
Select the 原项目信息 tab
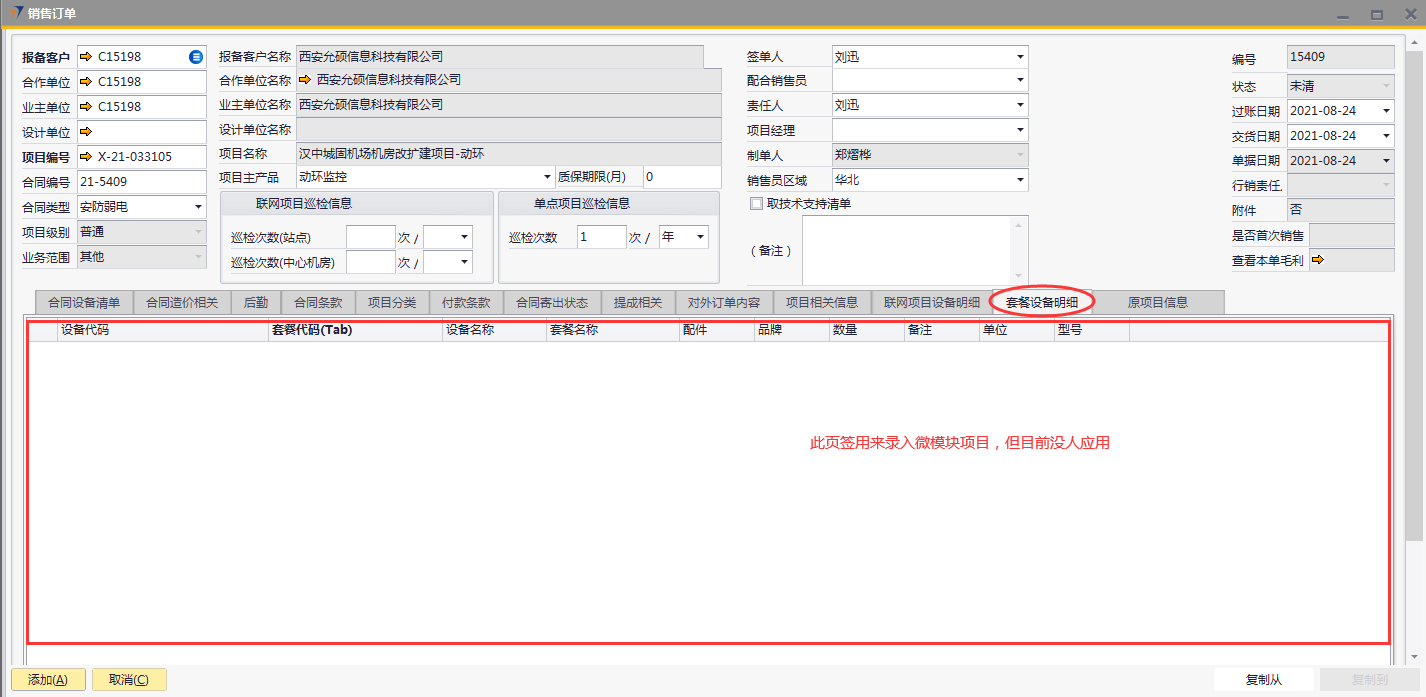tap(1157, 302)
